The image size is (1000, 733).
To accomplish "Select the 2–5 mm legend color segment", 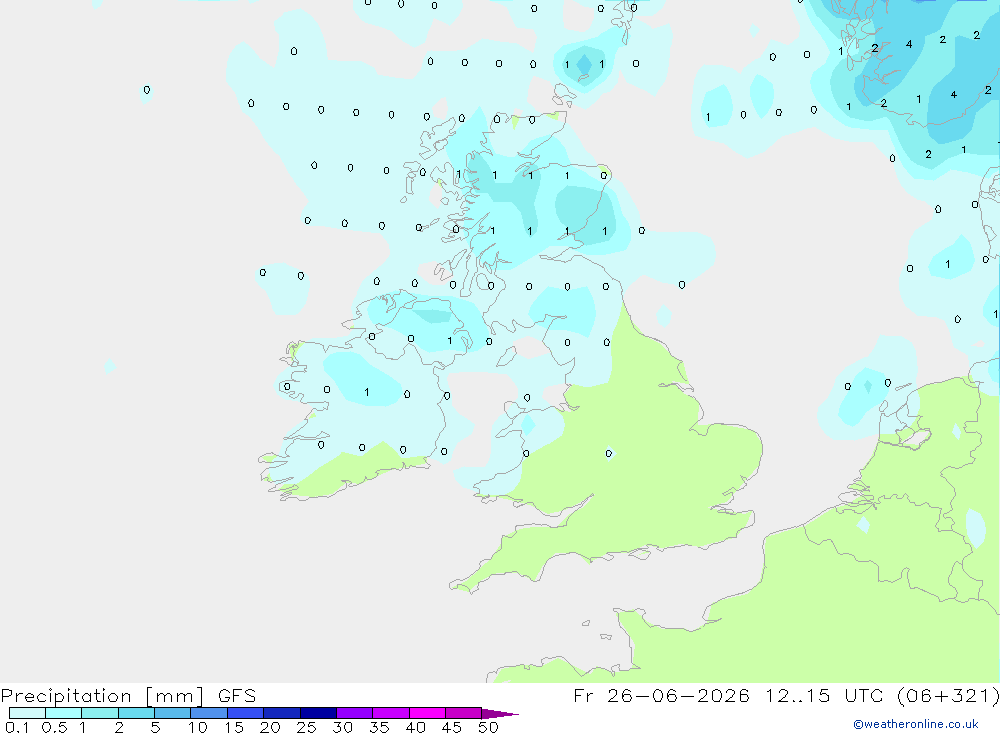I will pos(136,713).
